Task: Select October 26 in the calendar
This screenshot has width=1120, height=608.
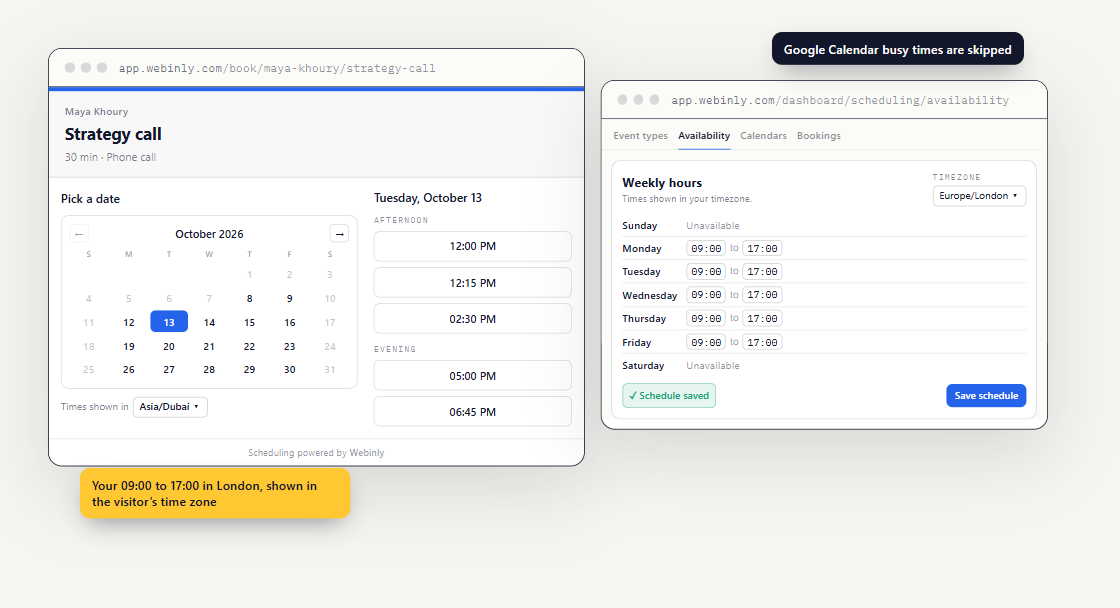Action: click(129, 369)
